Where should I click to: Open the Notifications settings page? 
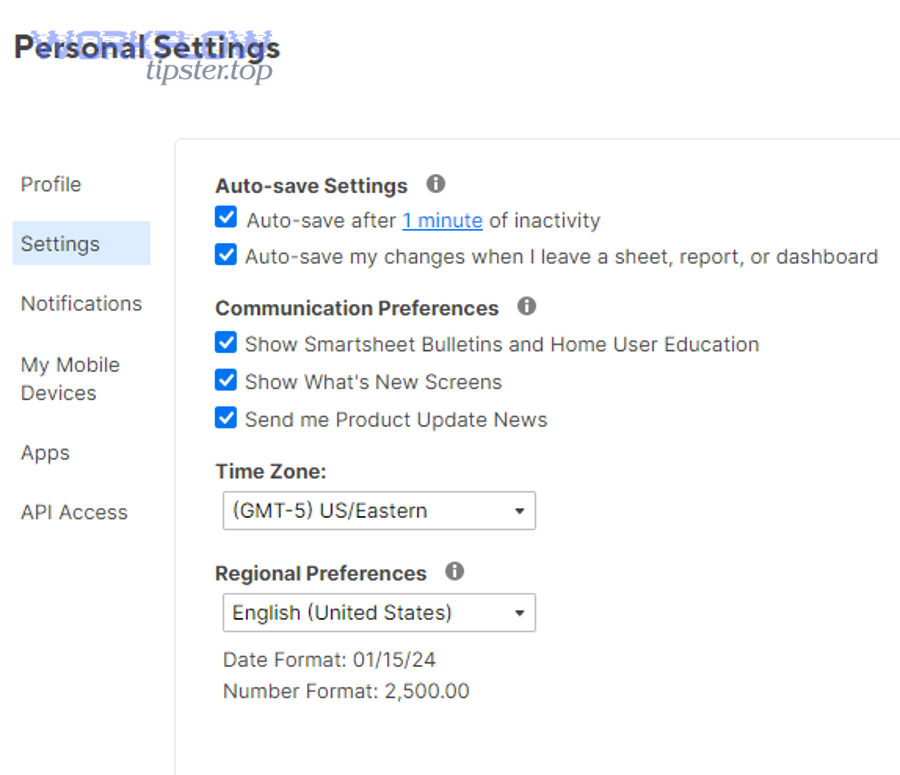tap(80, 303)
